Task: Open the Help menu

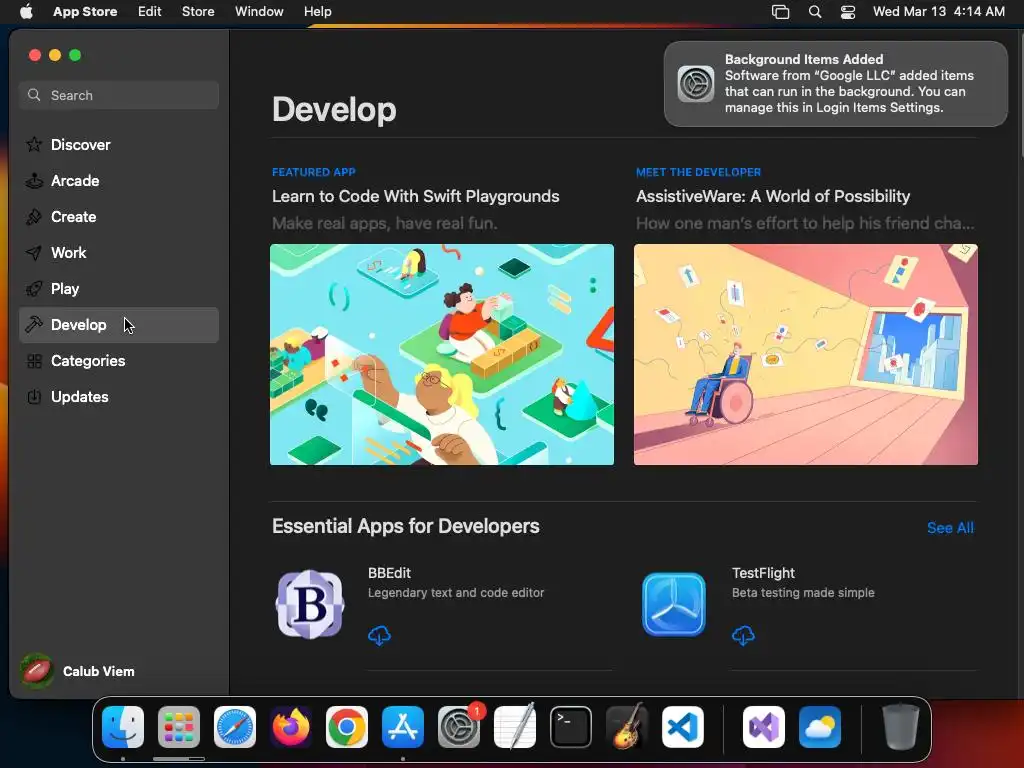Action: pyautogui.click(x=317, y=11)
